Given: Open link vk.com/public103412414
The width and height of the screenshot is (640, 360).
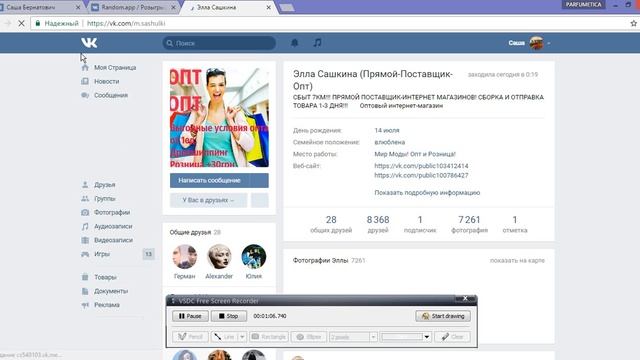Looking at the screenshot, I should click(421, 166).
